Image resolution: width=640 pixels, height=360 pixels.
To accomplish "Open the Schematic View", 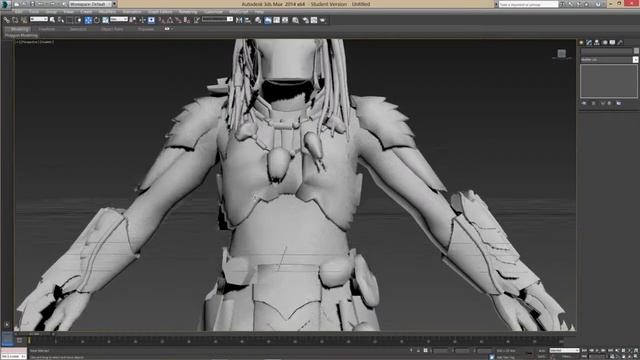I will (285, 20).
